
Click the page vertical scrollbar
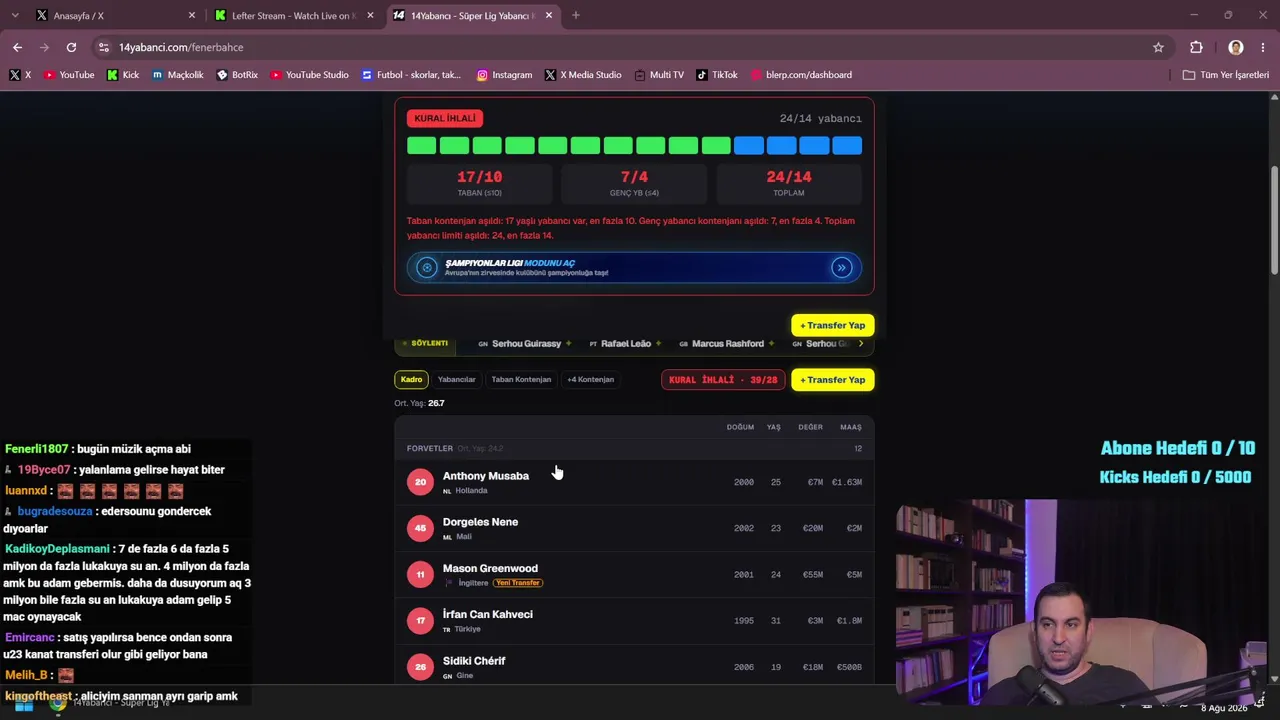pos(1274,220)
